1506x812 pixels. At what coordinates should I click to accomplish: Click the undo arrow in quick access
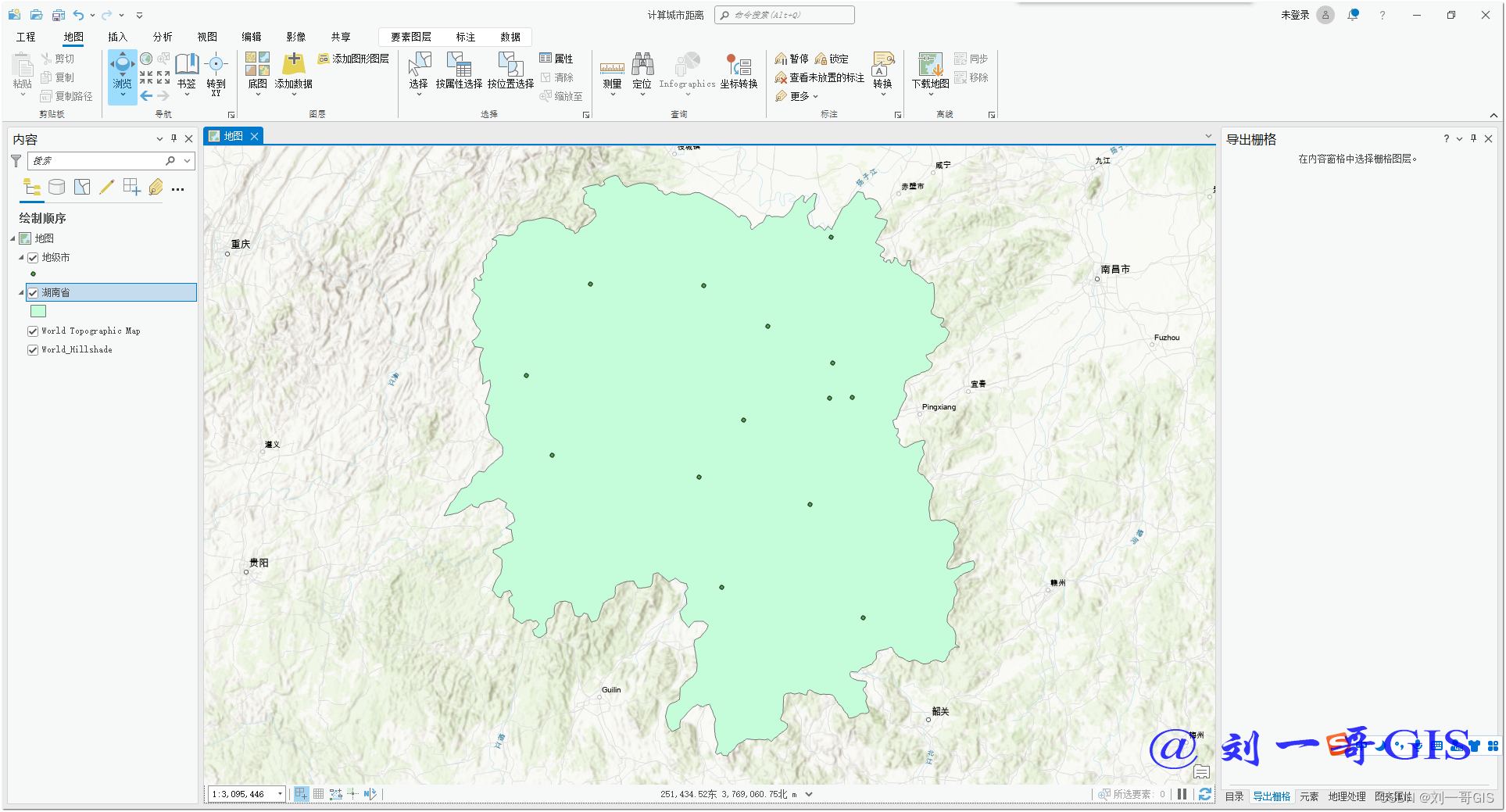[78, 15]
